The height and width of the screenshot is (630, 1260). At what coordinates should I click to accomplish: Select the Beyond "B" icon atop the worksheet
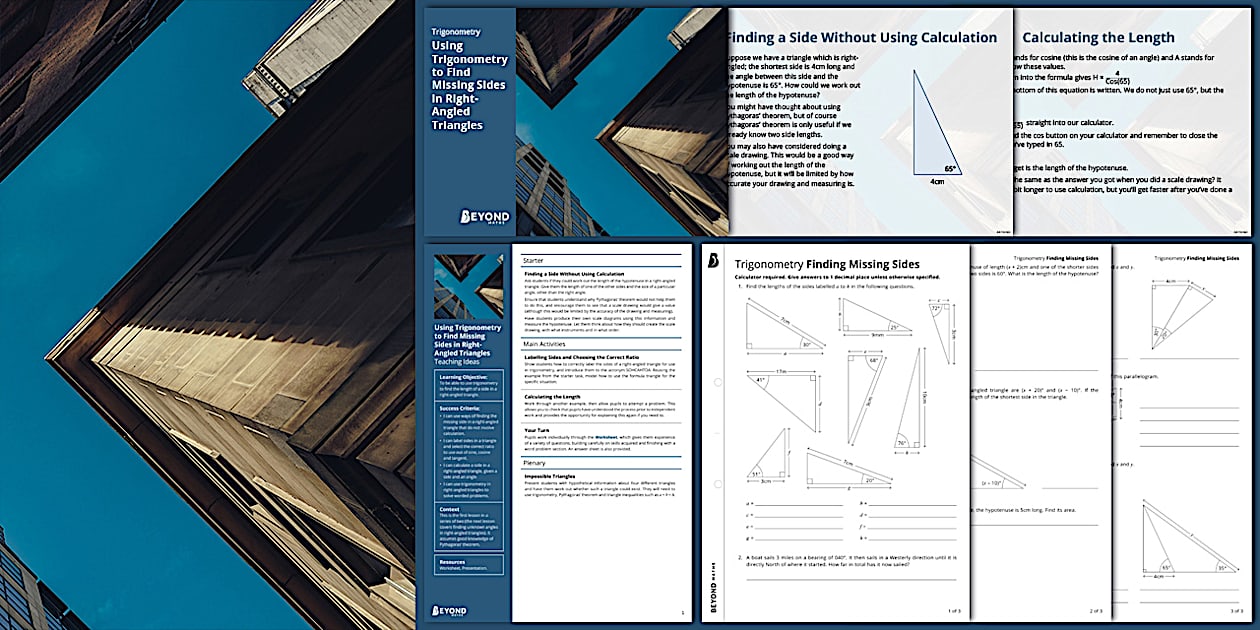click(713, 259)
